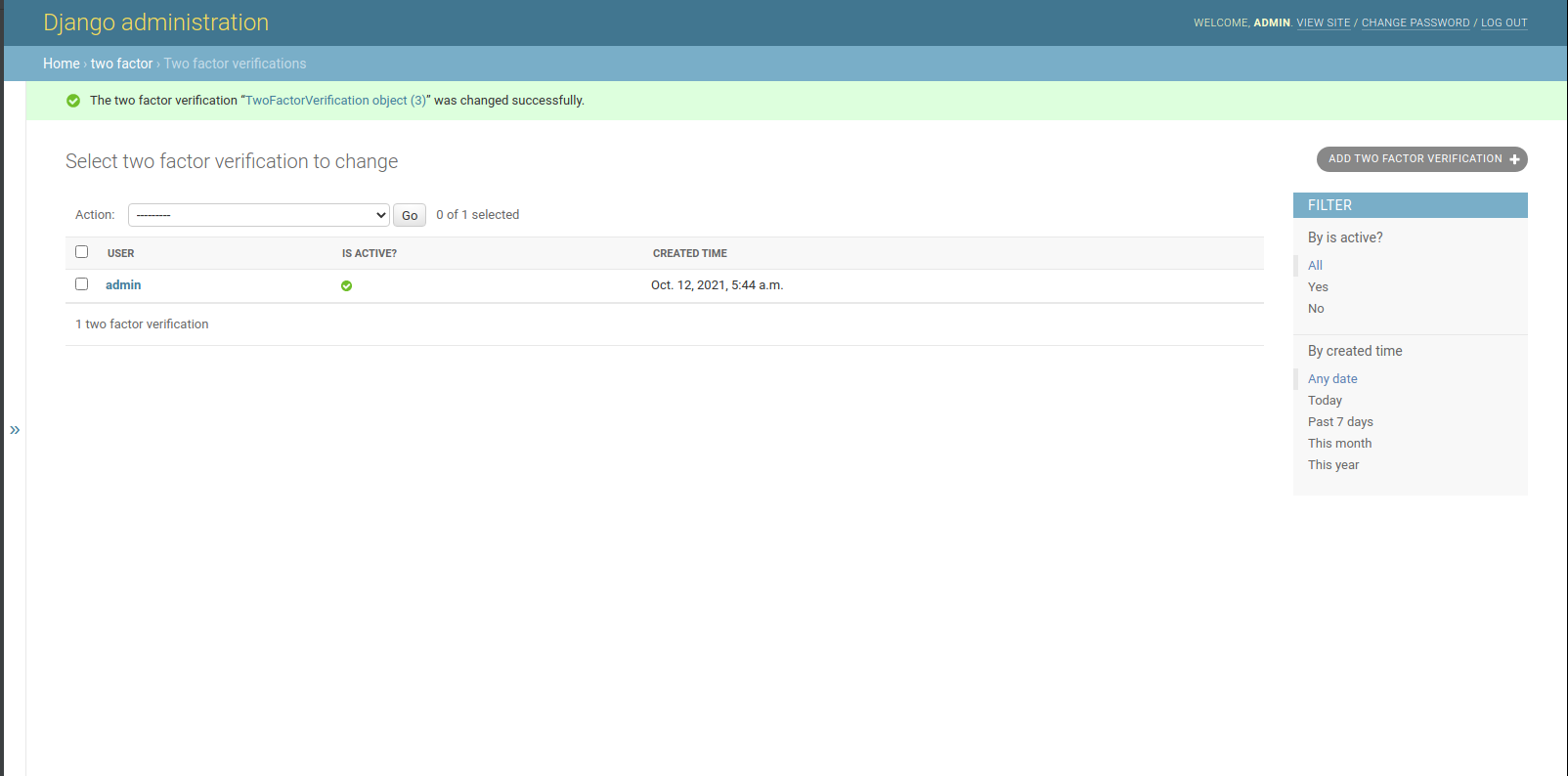Sort by the User column header
This screenshot has height=776, width=1568.
pos(121,253)
